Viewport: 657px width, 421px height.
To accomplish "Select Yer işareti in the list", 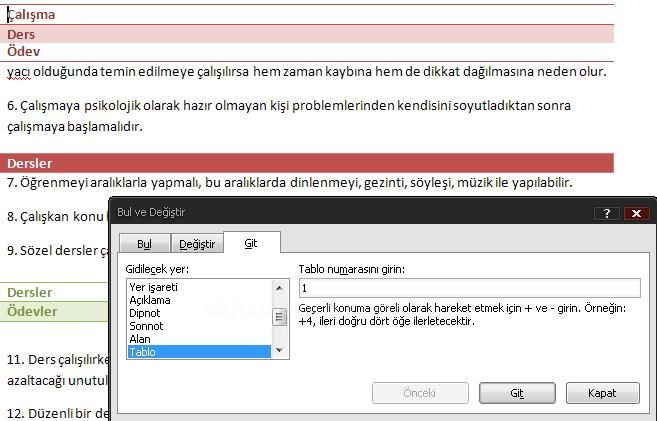I will pos(199,287).
